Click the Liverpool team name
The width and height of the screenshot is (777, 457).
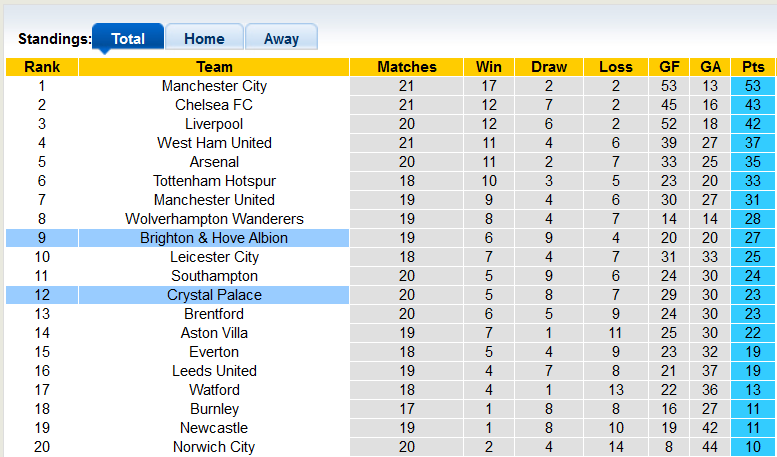tap(214, 124)
